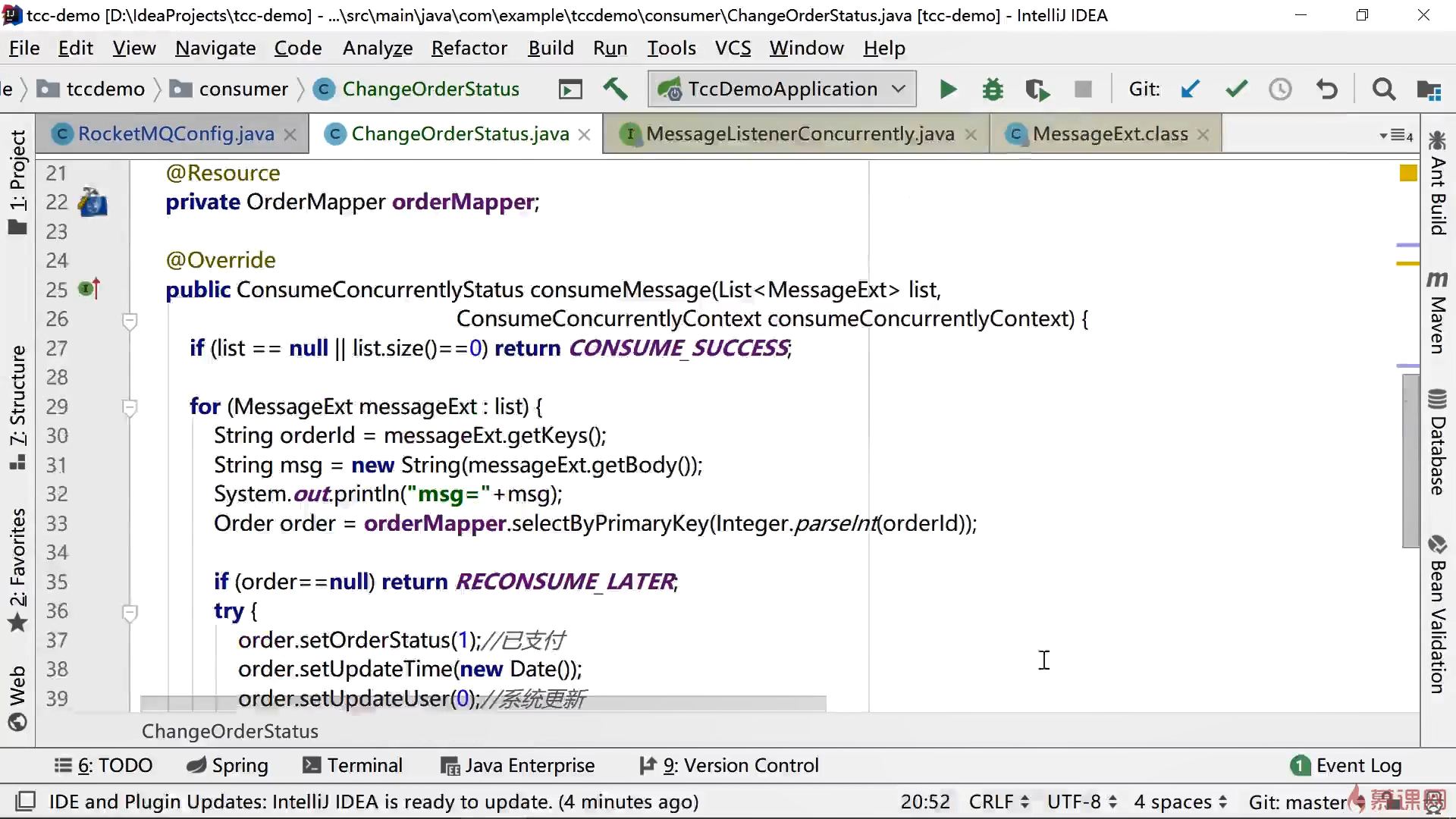Viewport: 1456px width, 819px height.
Task: Run with coverage icon
Action: (1037, 89)
